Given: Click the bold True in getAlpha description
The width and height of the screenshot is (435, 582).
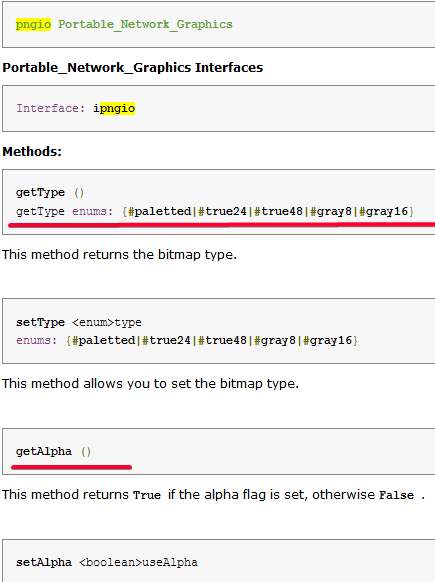Looking at the screenshot, I should (x=147, y=495).
